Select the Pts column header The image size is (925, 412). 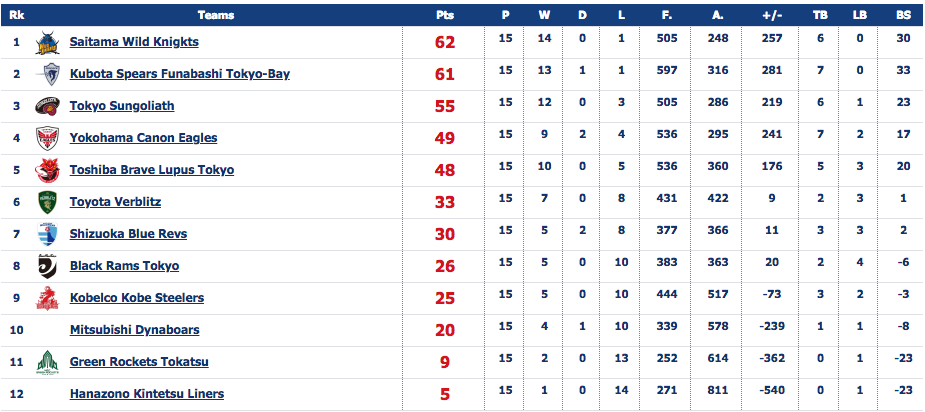(x=444, y=15)
